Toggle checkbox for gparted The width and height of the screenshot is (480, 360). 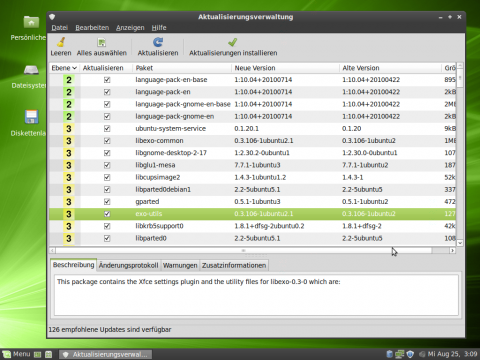(107, 202)
